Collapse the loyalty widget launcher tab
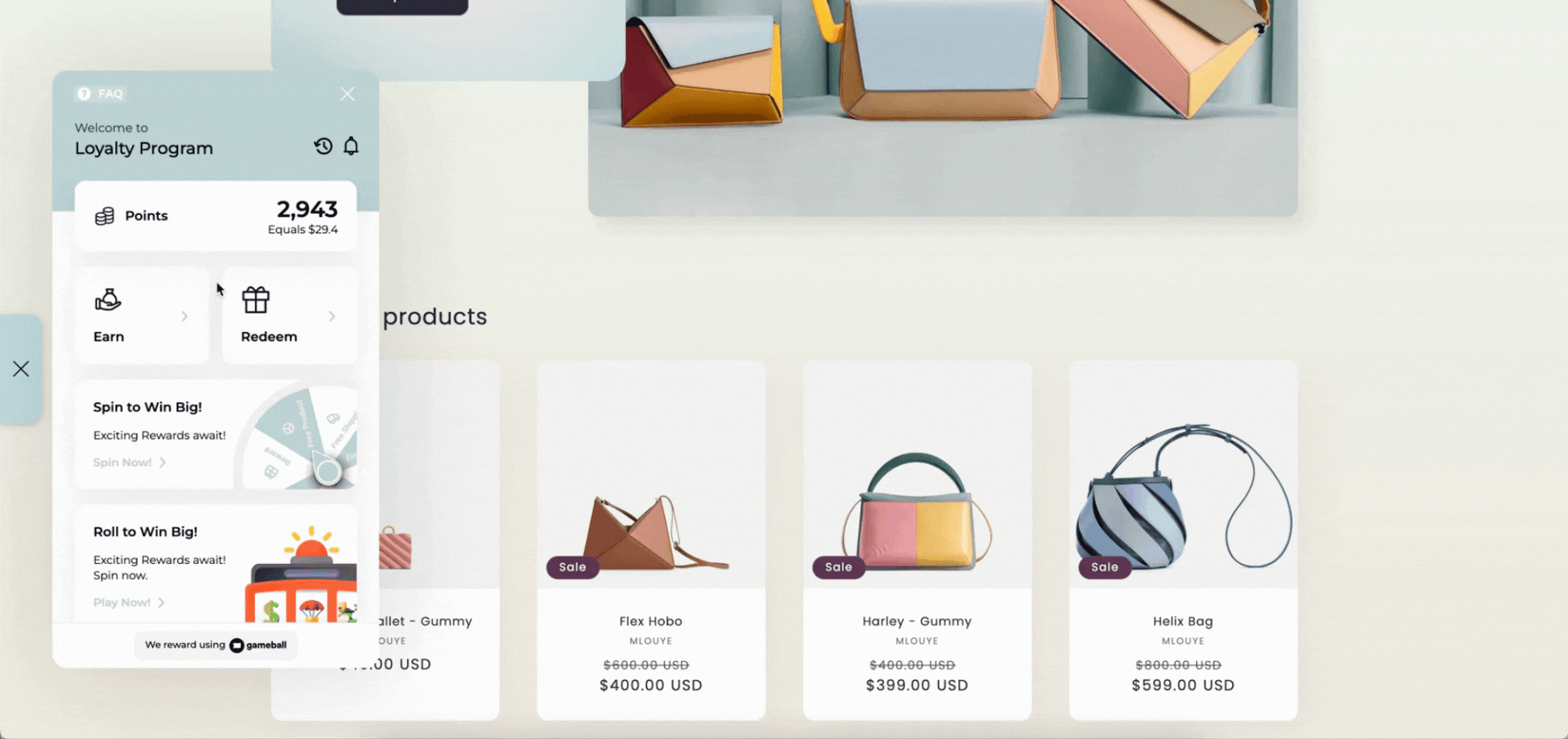This screenshot has height=739, width=1568. point(21,369)
